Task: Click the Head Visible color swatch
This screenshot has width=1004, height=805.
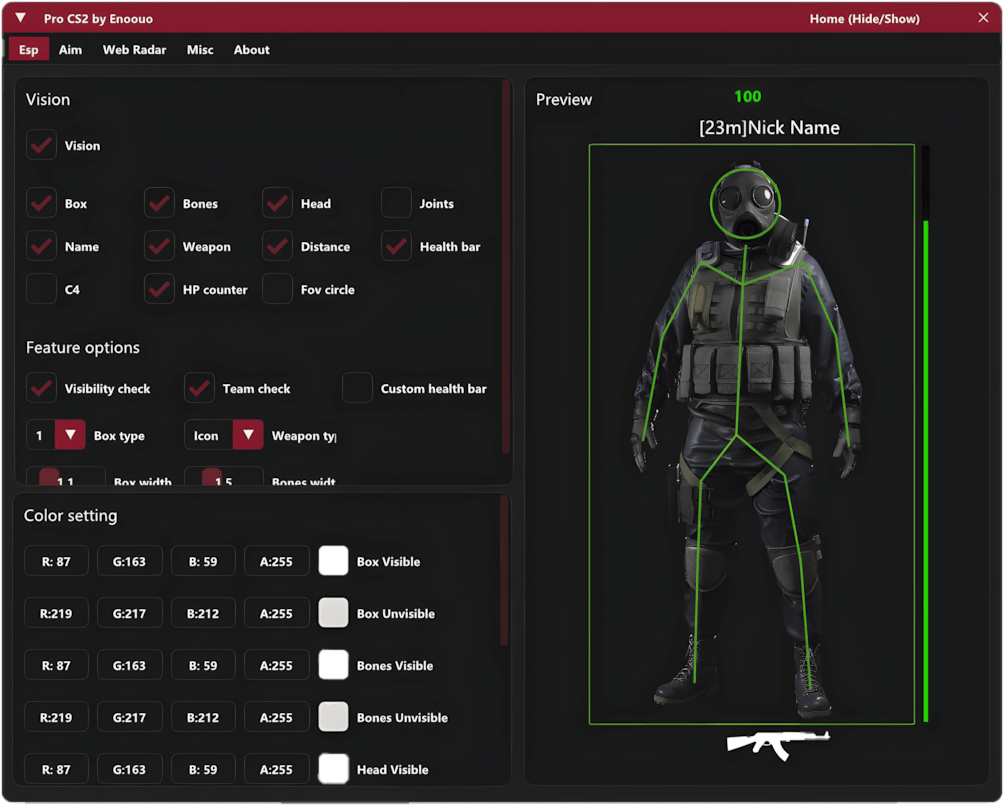Action: tap(334, 768)
